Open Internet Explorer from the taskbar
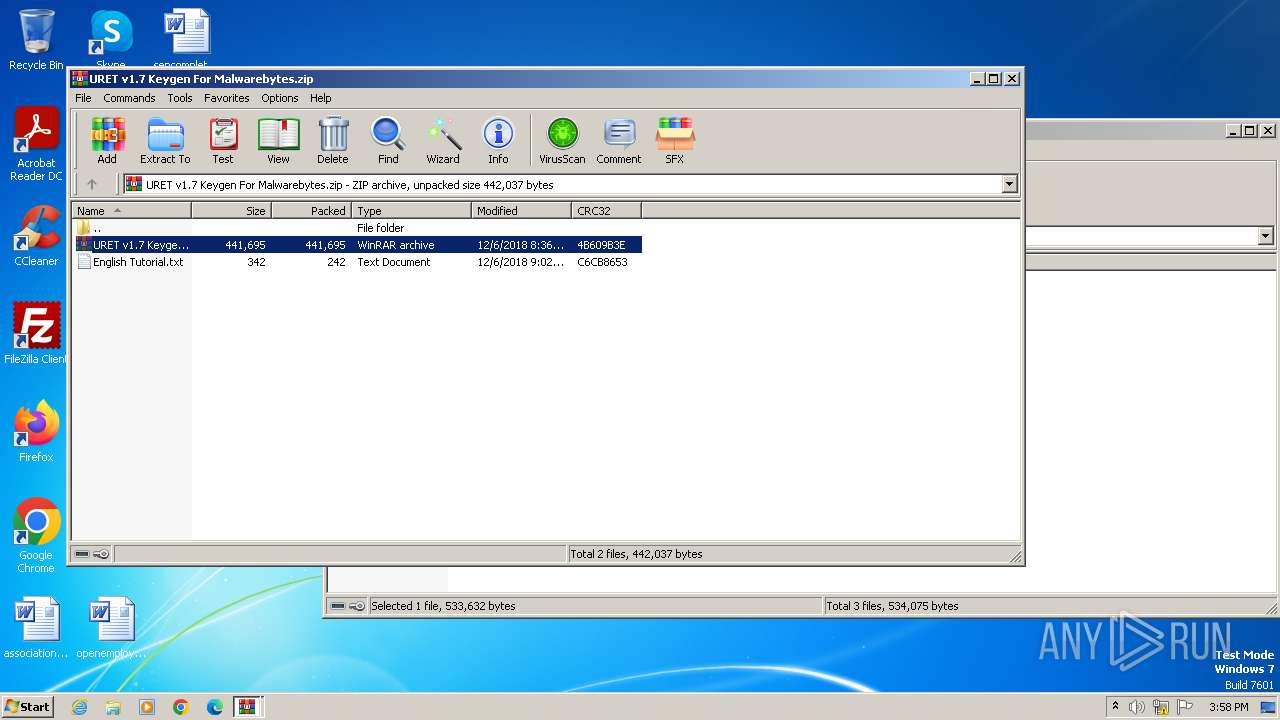Image resolution: width=1280 pixels, height=720 pixels. [x=79, y=707]
